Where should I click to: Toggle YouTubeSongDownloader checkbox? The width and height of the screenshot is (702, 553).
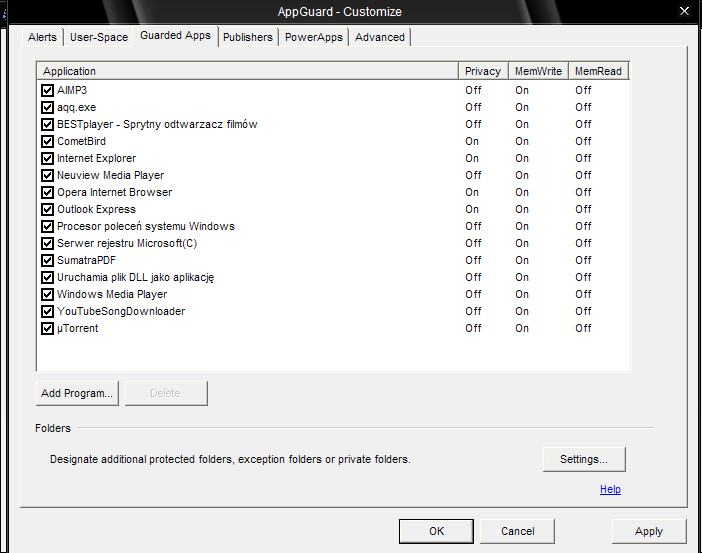click(47, 312)
